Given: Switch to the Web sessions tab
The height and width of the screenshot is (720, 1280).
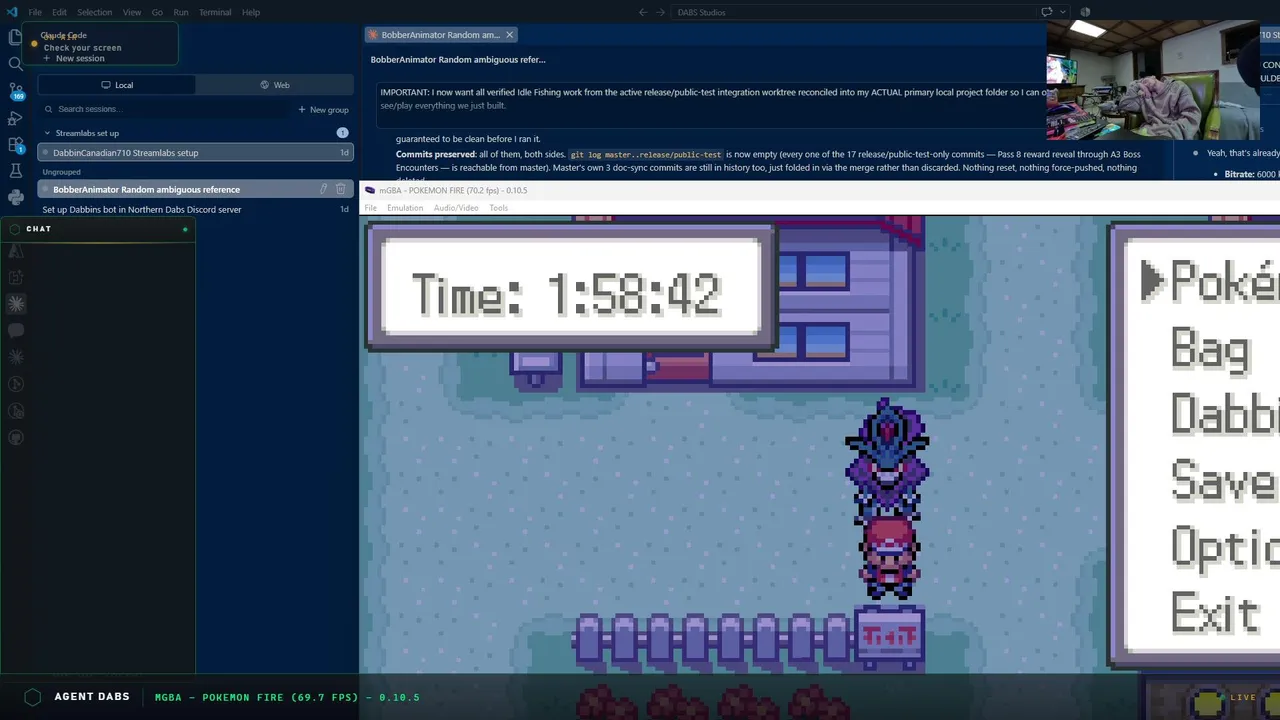Looking at the screenshot, I should click(274, 85).
